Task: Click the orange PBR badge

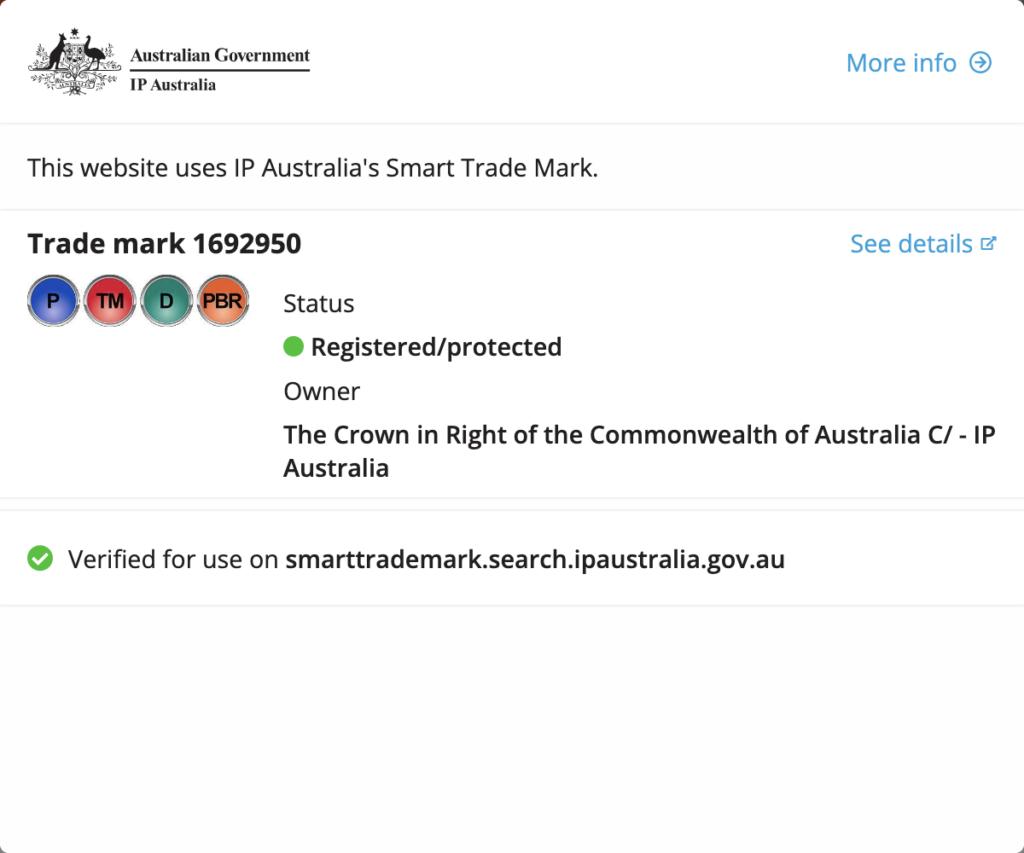Action: [x=222, y=301]
